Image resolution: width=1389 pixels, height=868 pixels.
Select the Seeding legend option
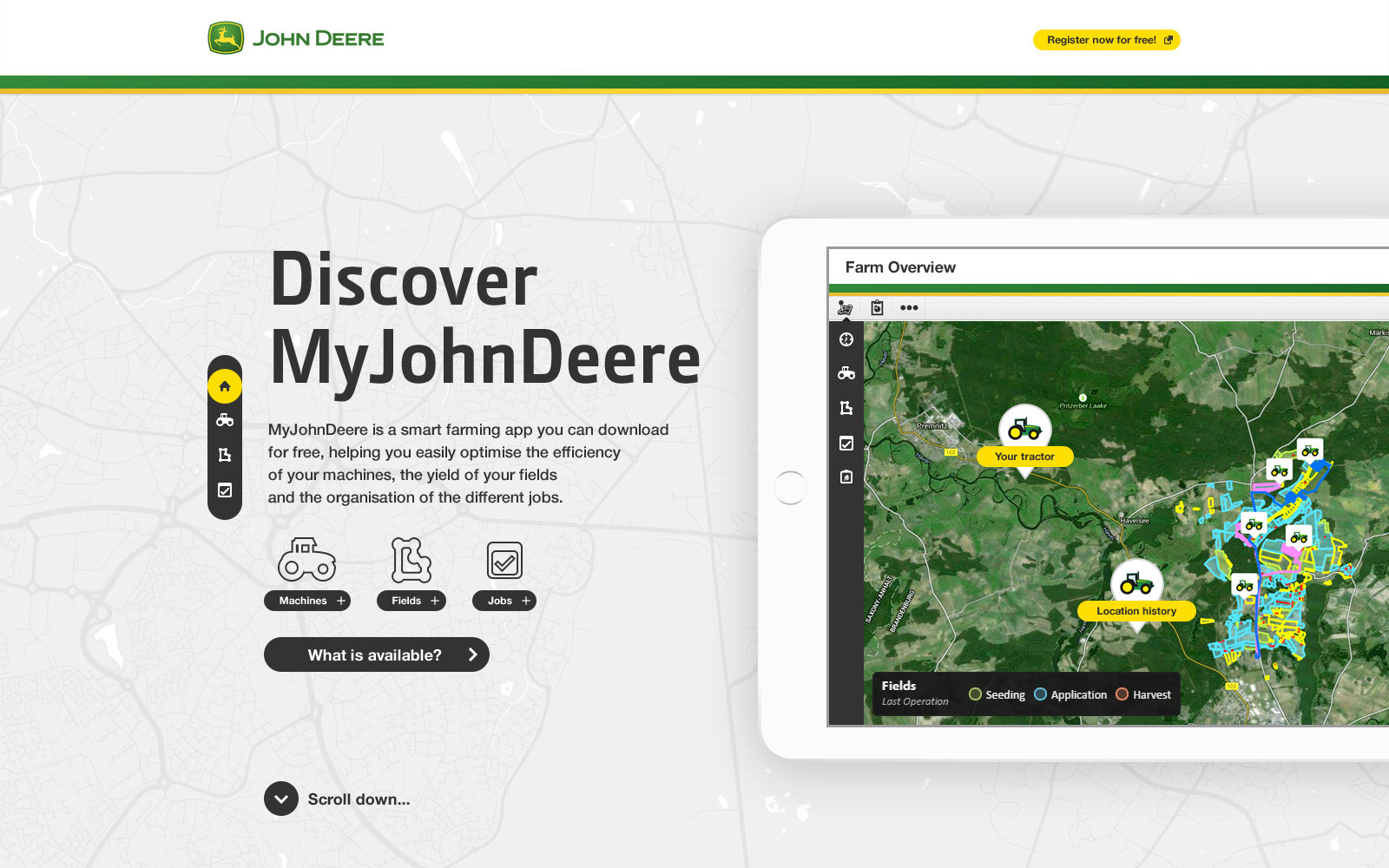point(997,694)
